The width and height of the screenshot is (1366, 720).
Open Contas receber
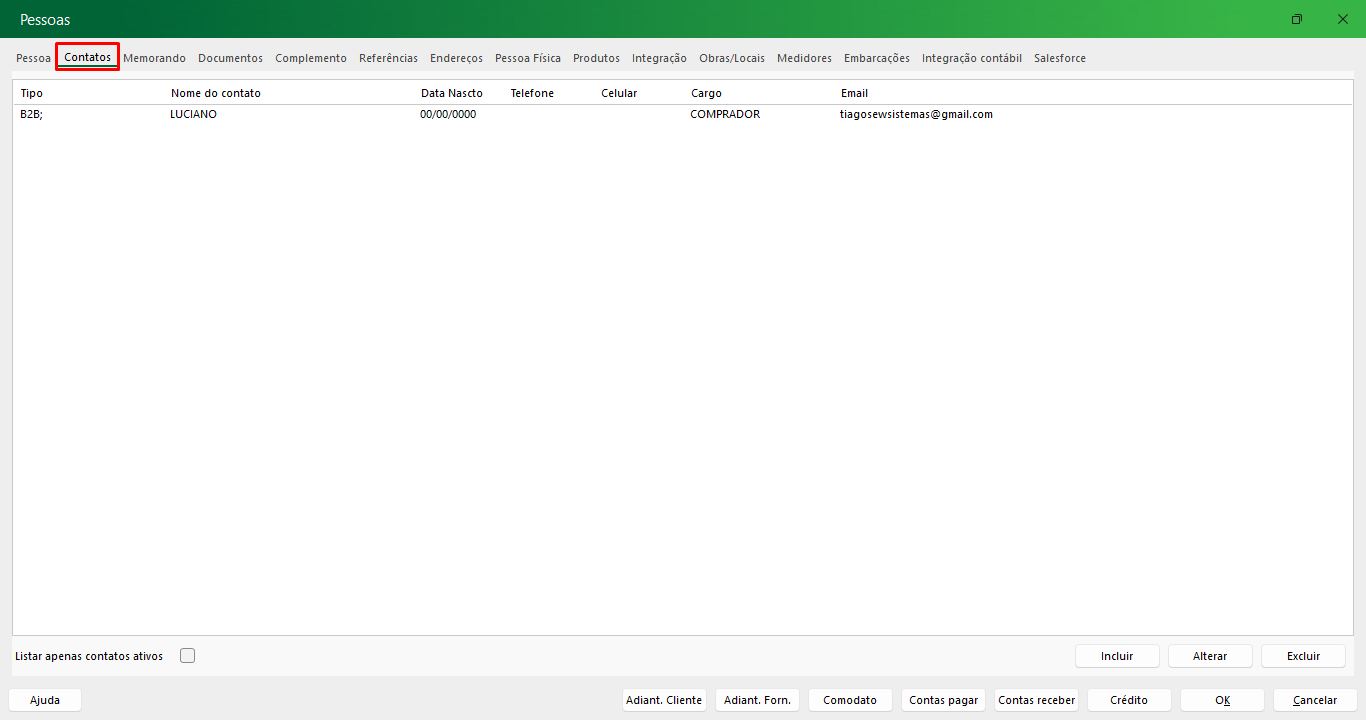[1036, 700]
